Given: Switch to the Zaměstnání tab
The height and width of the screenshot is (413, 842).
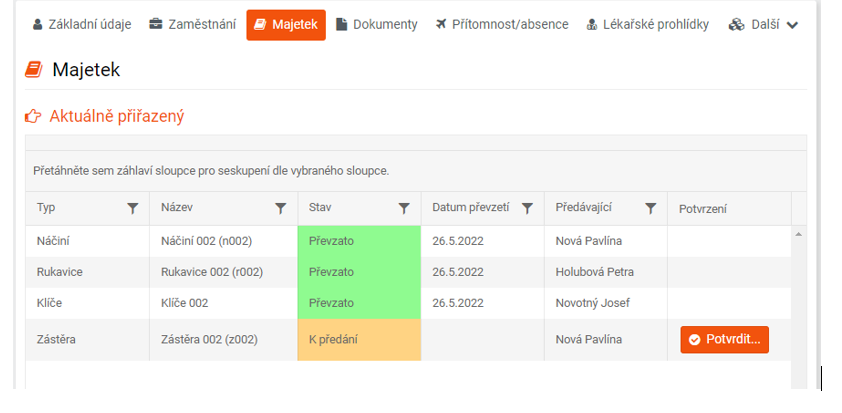Looking at the screenshot, I should coord(192,25).
